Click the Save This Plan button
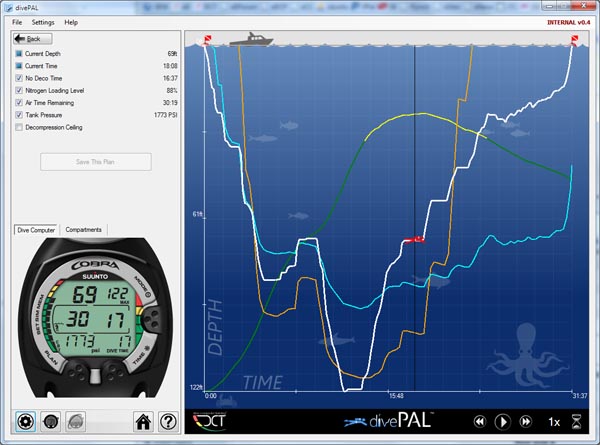Viewport: 600px width, 445px height. [x=96, y=162]
